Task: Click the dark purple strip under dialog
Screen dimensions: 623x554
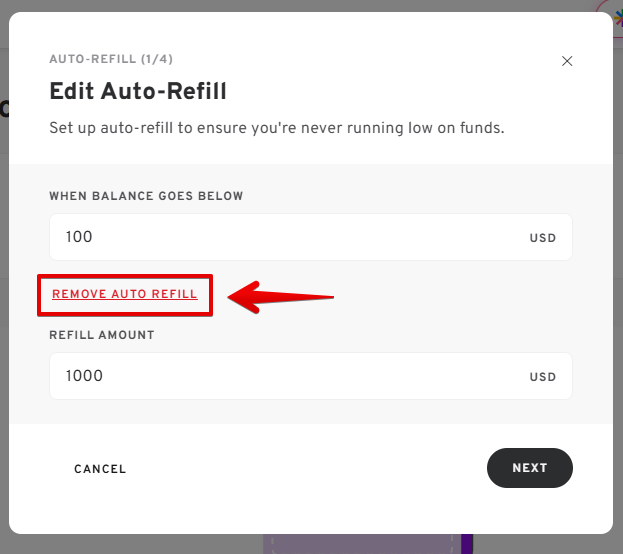Action: (x=468, y=543)
